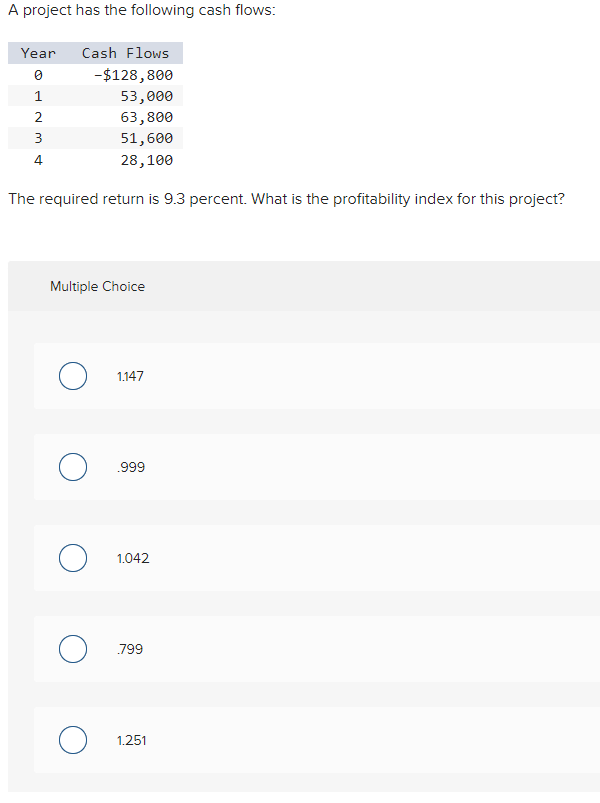The image size is (600, 803).
Task: Click the Year 1 cash flow of 53,000
Action: pos(145,95)
